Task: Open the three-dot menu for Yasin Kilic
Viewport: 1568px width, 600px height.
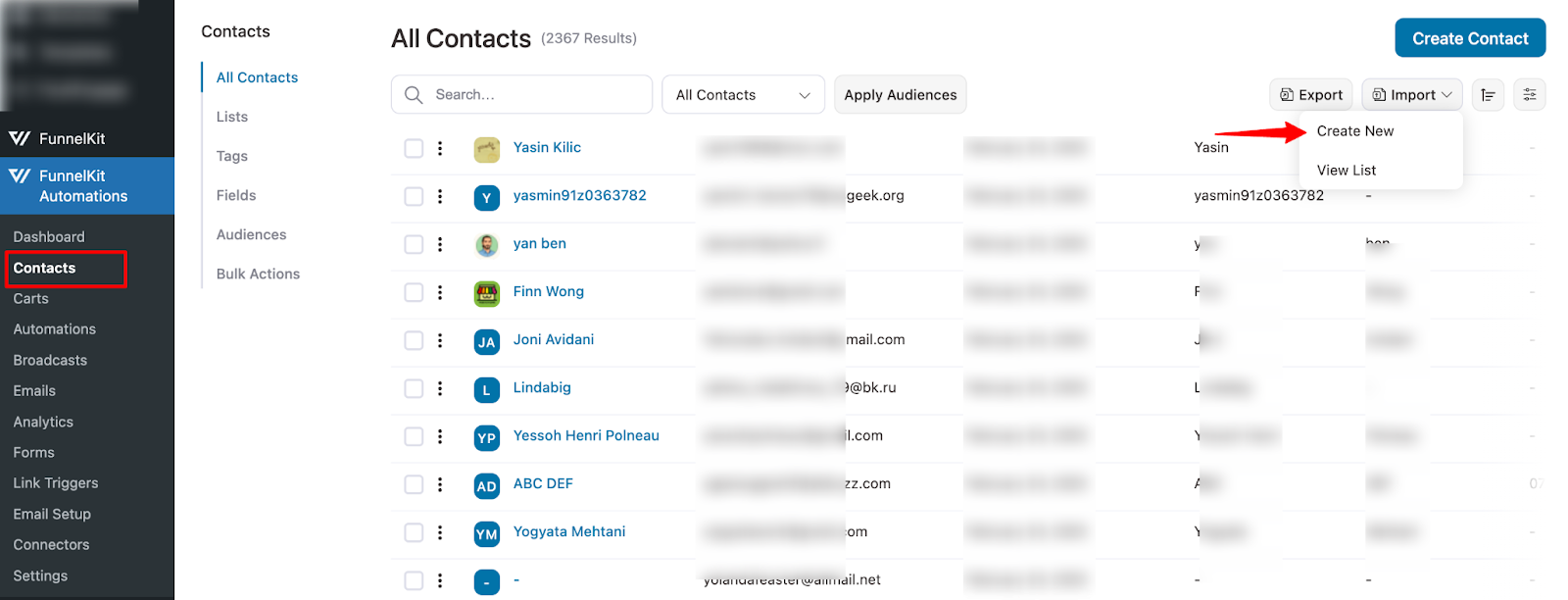Action: pos(440,148)
